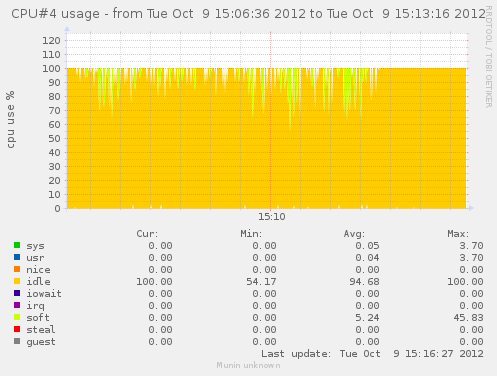
Task: Click the cpu use % axis label
Action: point(11,119)
